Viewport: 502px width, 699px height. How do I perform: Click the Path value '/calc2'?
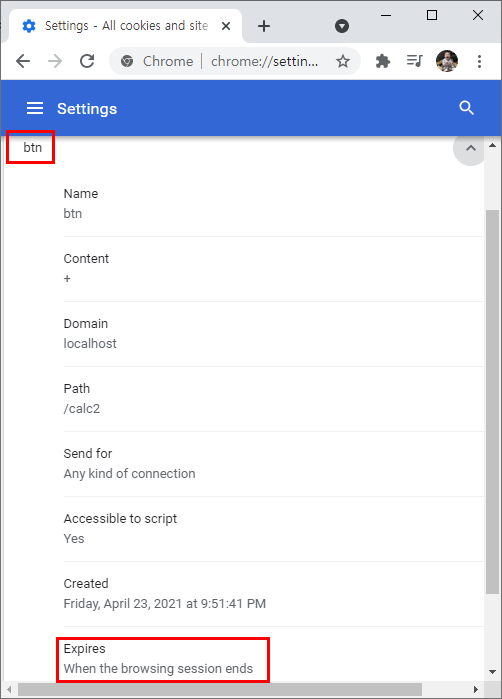coord(82,409)
